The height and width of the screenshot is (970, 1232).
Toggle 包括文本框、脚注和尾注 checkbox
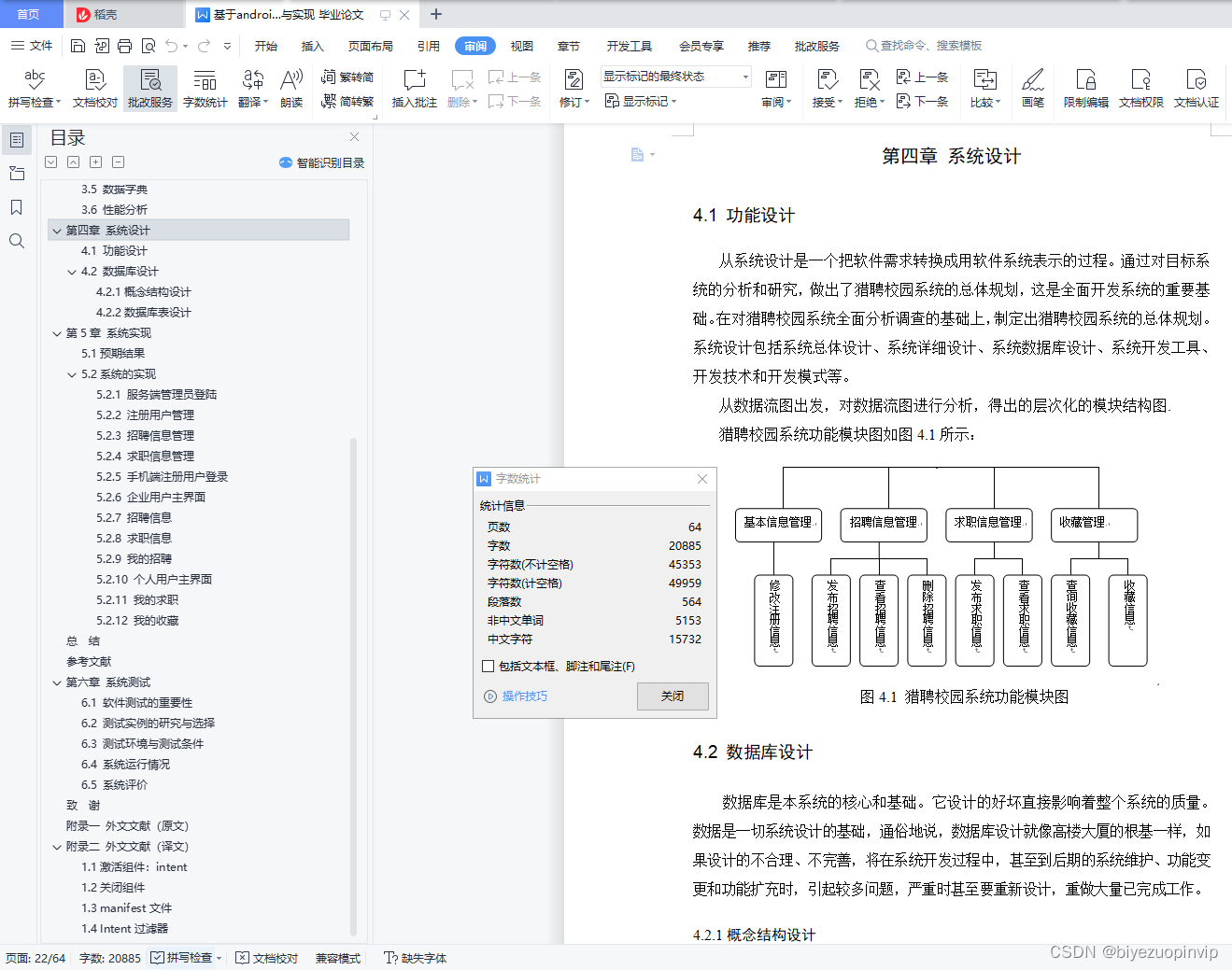coord(488,667)
